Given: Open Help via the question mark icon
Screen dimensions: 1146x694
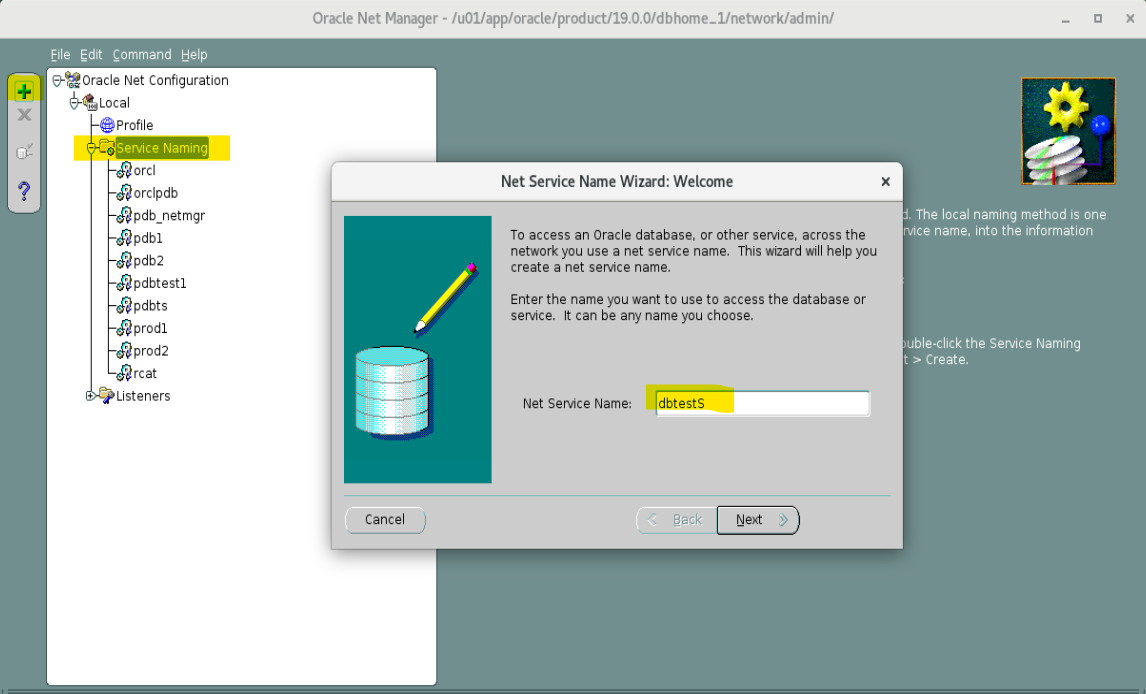Looking at the screenshot, I should click(24, 191).
